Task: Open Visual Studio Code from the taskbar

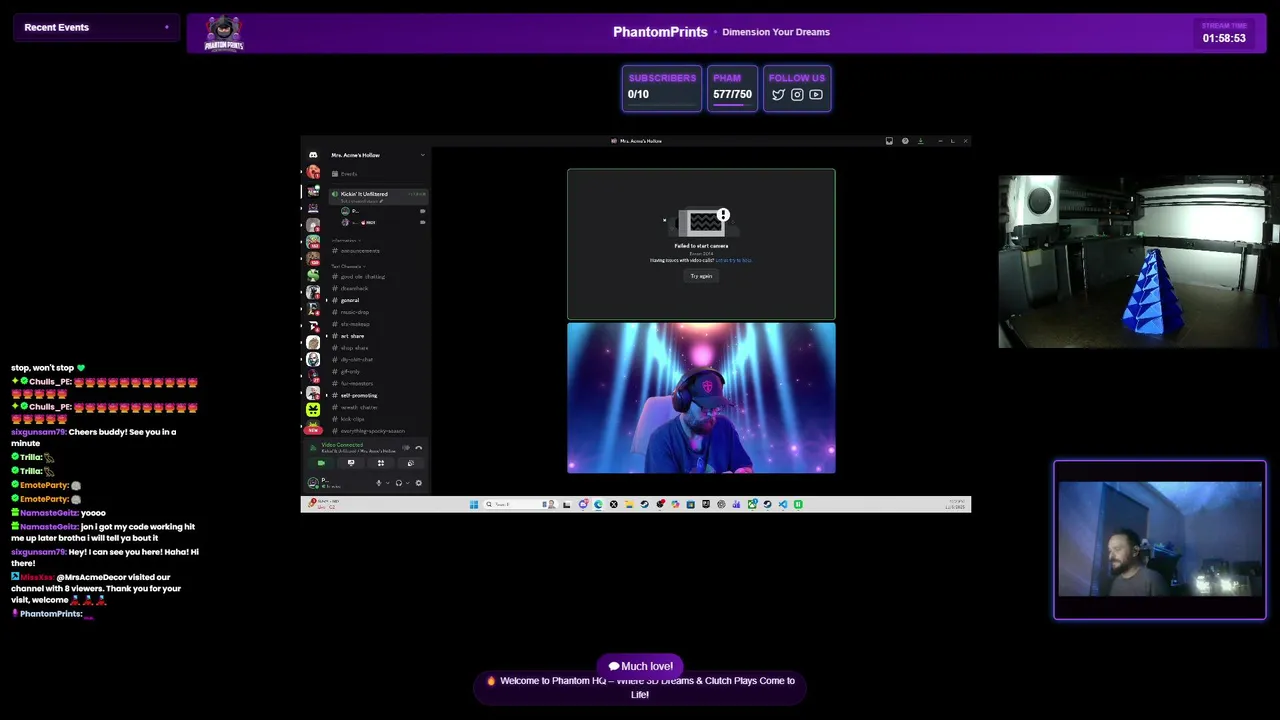Action: (x=782, y=504)
